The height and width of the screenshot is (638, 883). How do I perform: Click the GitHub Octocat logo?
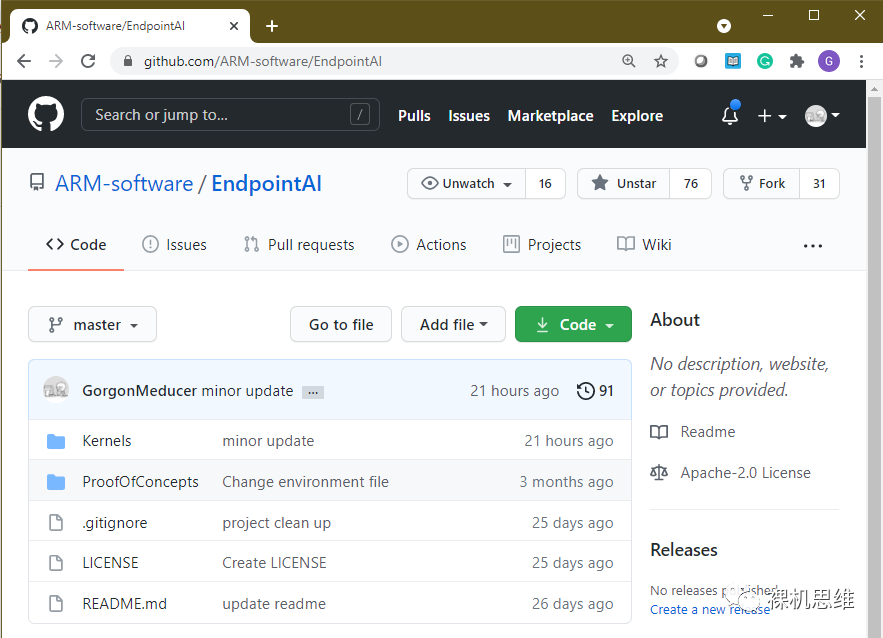click(x=46, y=115)
